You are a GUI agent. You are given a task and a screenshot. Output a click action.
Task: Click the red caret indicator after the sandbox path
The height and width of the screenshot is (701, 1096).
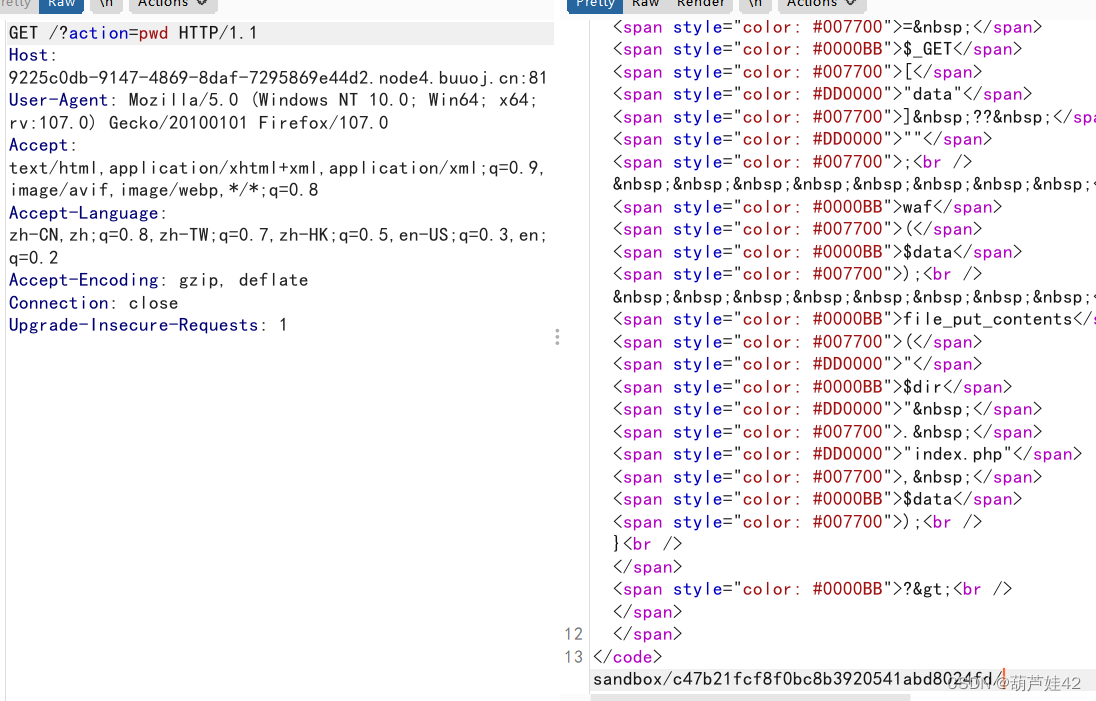point(1002,676)
